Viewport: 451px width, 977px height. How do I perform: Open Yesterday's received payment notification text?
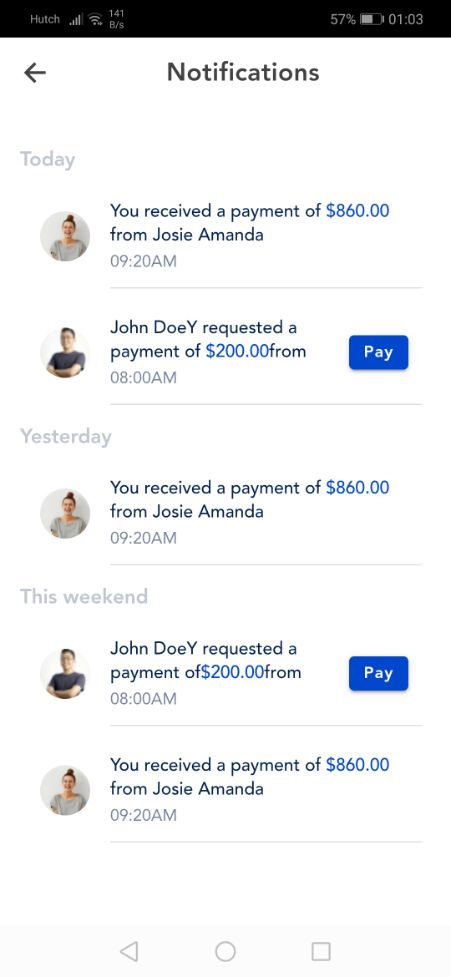pyautogui.click(x=250, y=500)
